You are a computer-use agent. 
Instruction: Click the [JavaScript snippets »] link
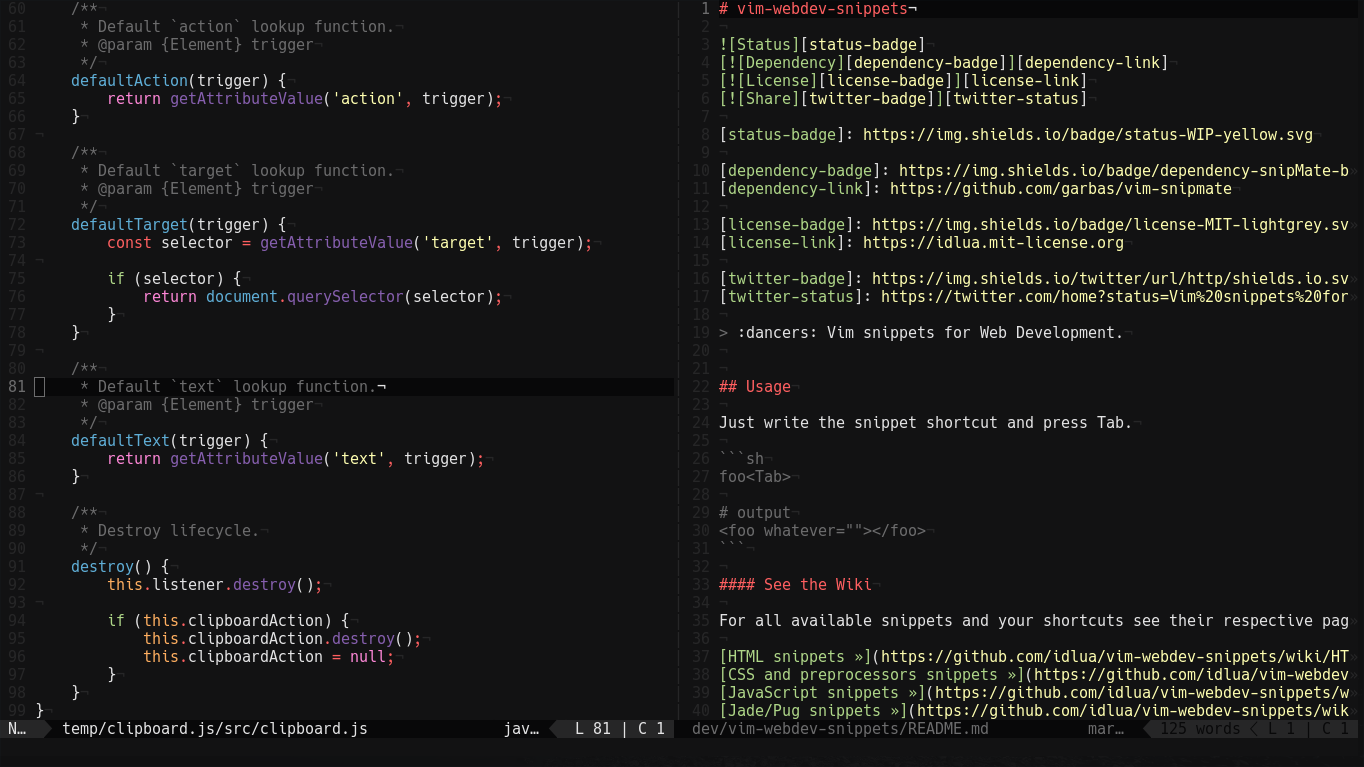tap(822, 692)
